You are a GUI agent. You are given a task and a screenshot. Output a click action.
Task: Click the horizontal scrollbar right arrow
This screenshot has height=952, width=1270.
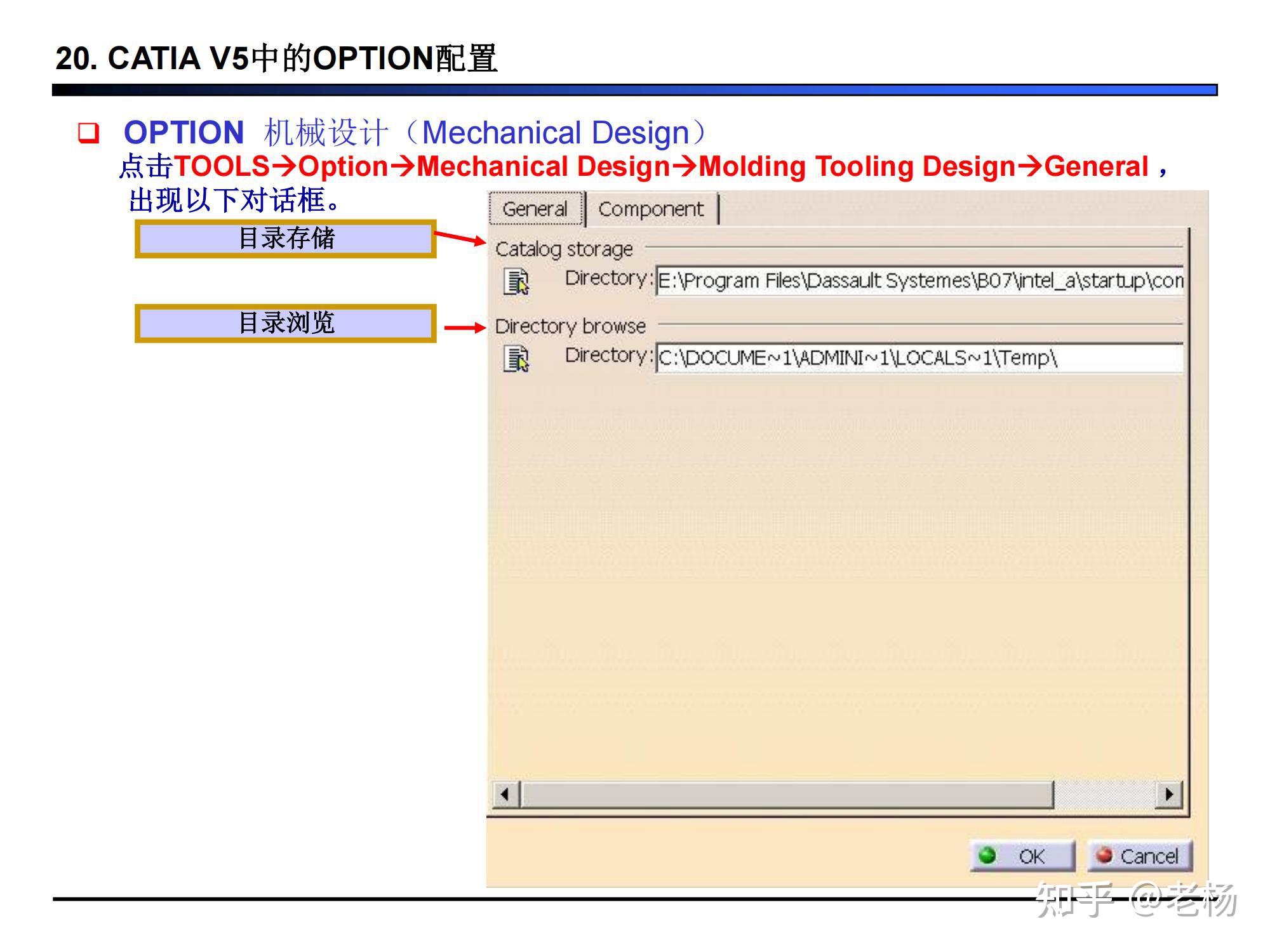(x=1168, y=794)
